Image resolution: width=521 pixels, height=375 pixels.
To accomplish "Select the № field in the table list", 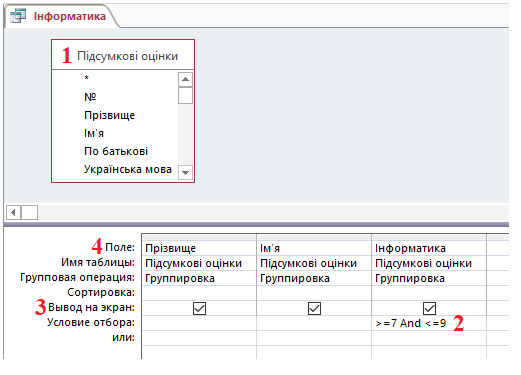I will point(90,97).
